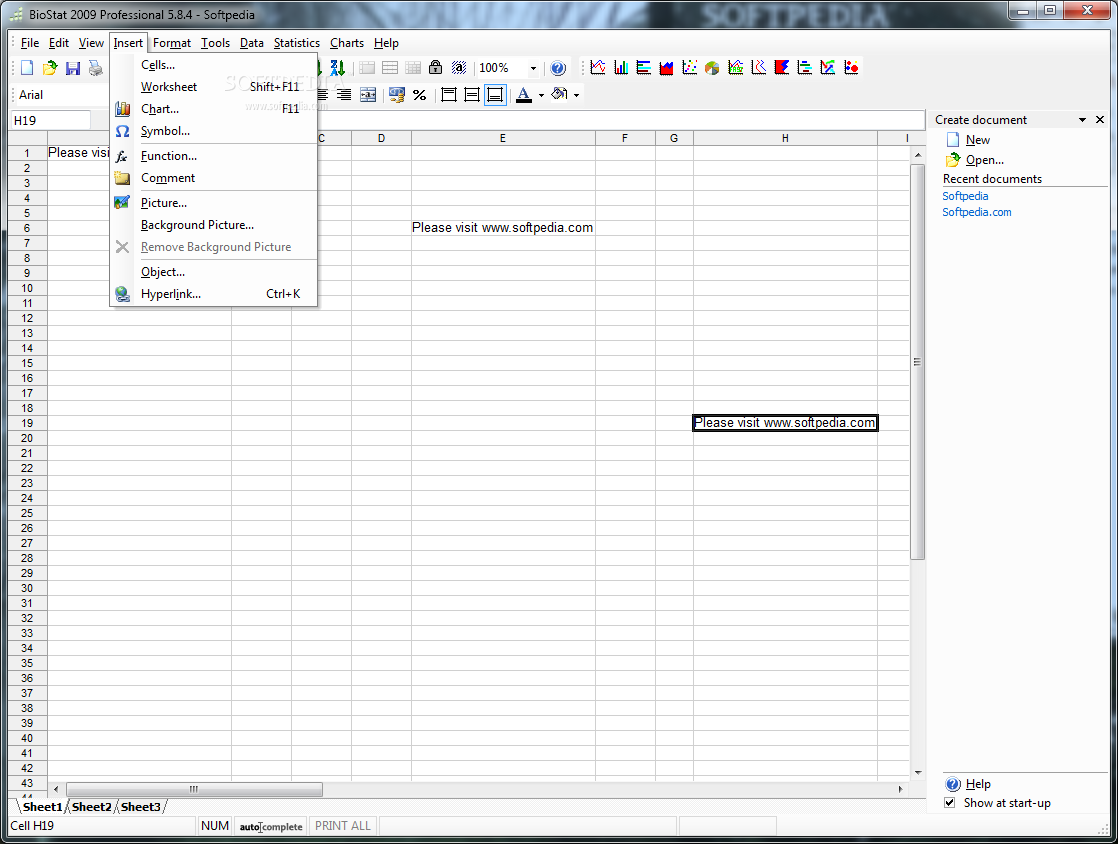1118x844 pixels.
Task: Click New in Create document panel
Action: 978,140
